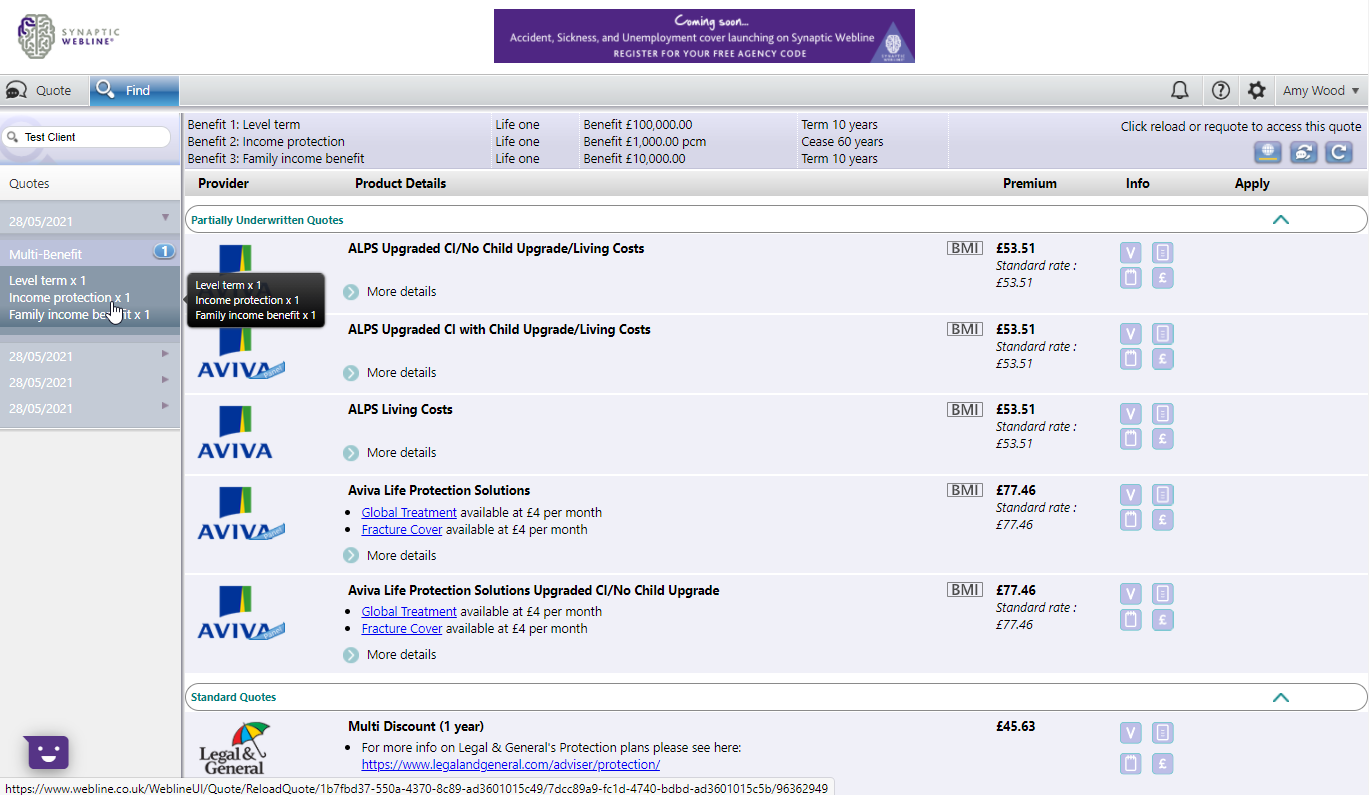
Task: Open document icon for Multi Discount (1 year)
Action: 1162,733
